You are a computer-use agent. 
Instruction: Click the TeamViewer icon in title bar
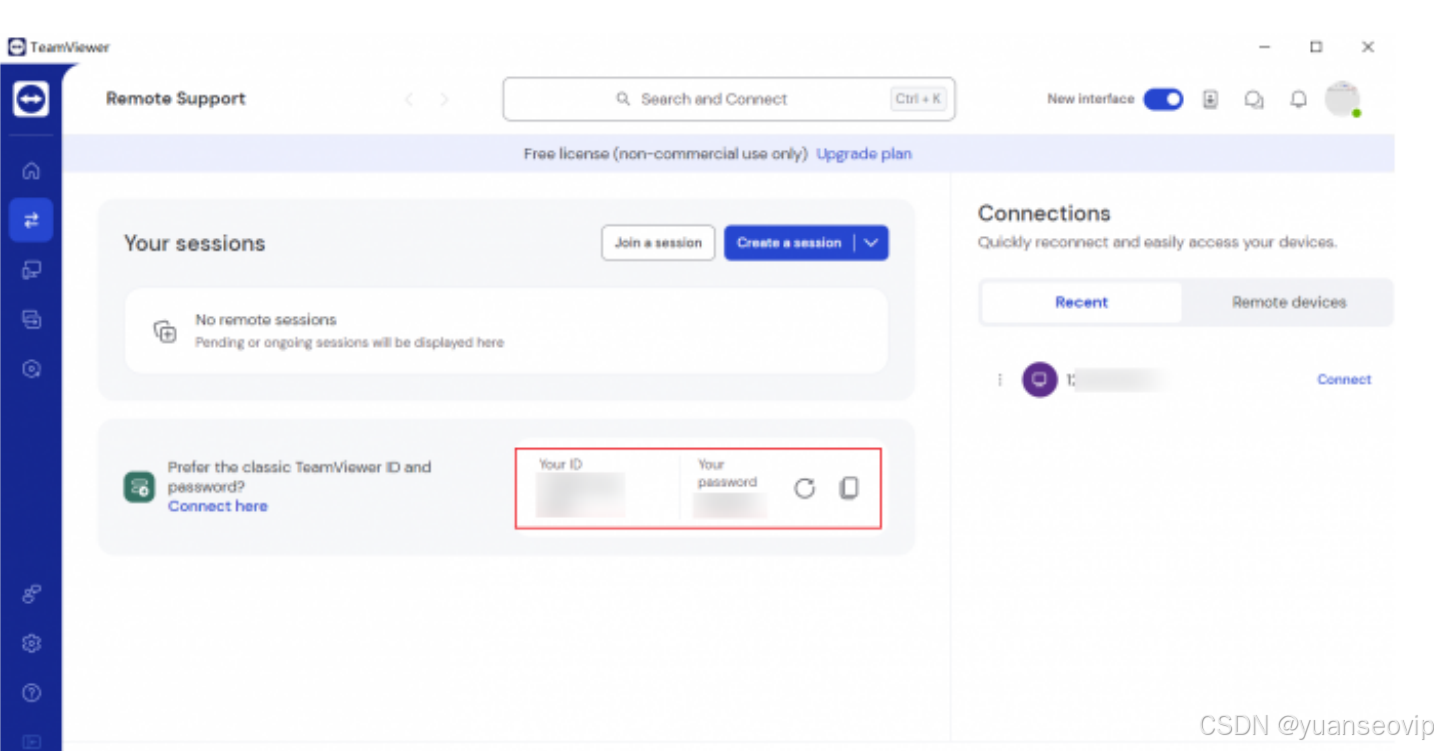(17, 47)
